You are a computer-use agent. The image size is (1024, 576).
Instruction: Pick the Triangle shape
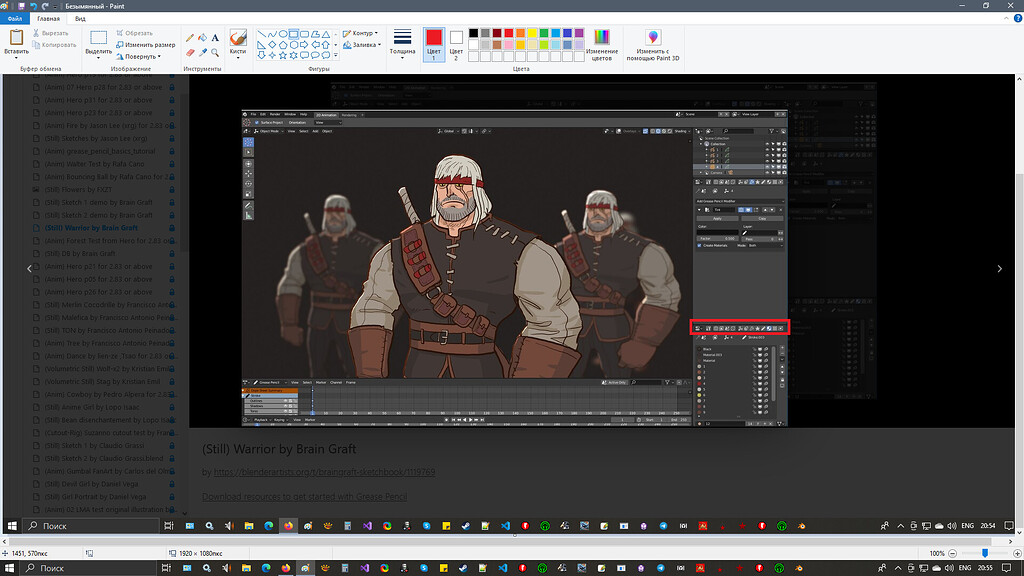[325, 34]
